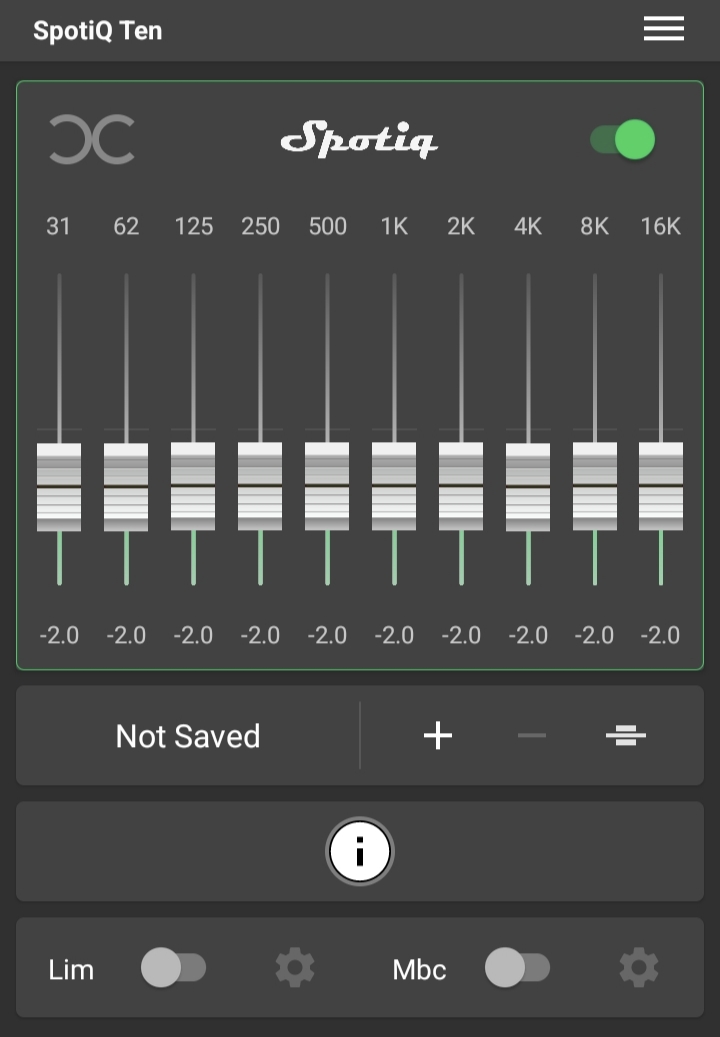Open the hamburger menu
The width and height of the screenshot is (720, 1037).
click(x=664, y=30)
